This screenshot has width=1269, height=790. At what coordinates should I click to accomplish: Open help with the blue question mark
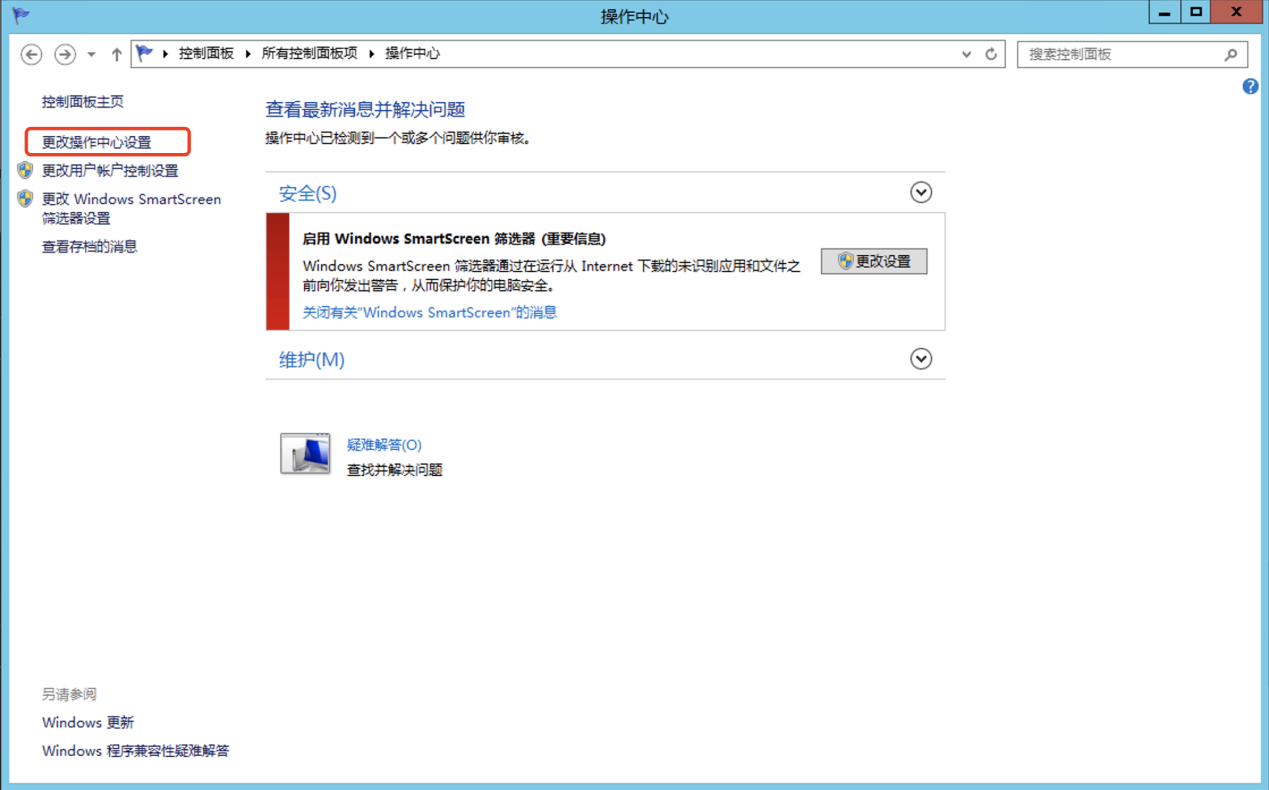(1250, 87)
